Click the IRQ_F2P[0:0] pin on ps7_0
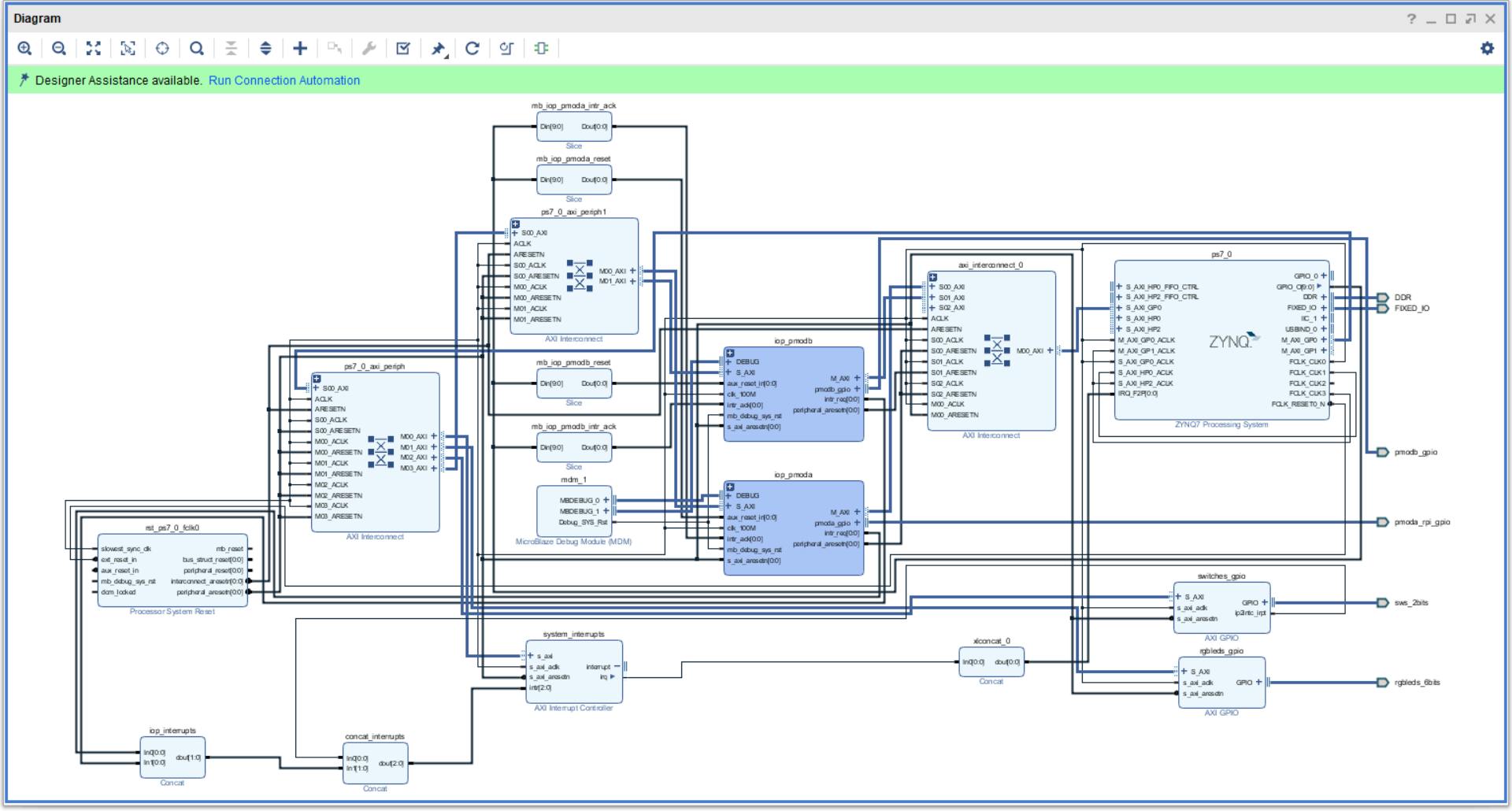 pyautogui.click(x=1137, y=394)
